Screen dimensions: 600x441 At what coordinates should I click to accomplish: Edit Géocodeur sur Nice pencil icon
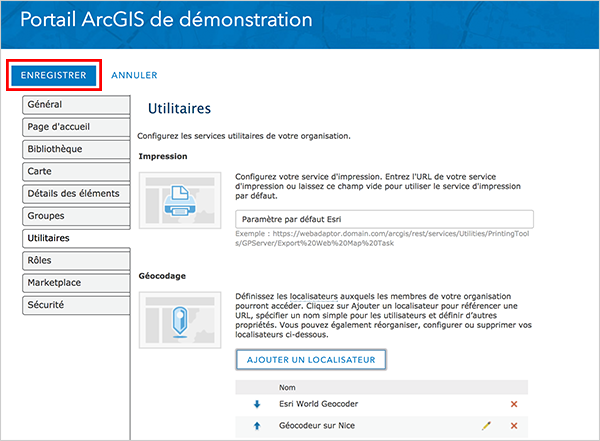point(486,425)
